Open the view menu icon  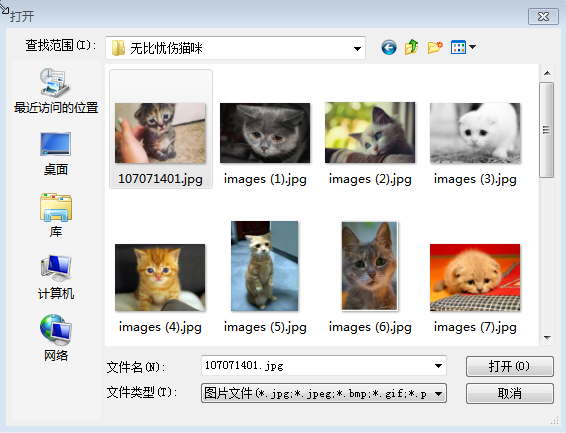click(463, 47)
